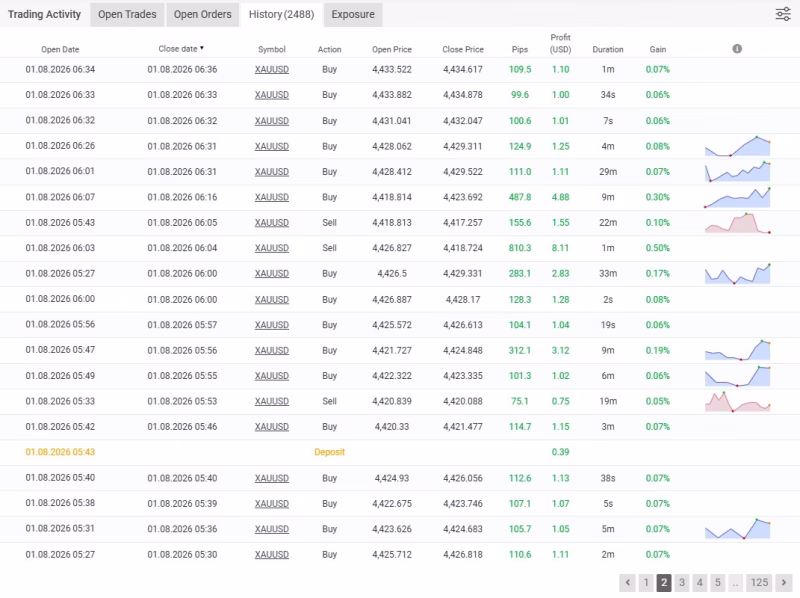Sort trades by Profit (USD) header
Image resolution: width=800 pixels, height=598 pixels.
point(560,43)
